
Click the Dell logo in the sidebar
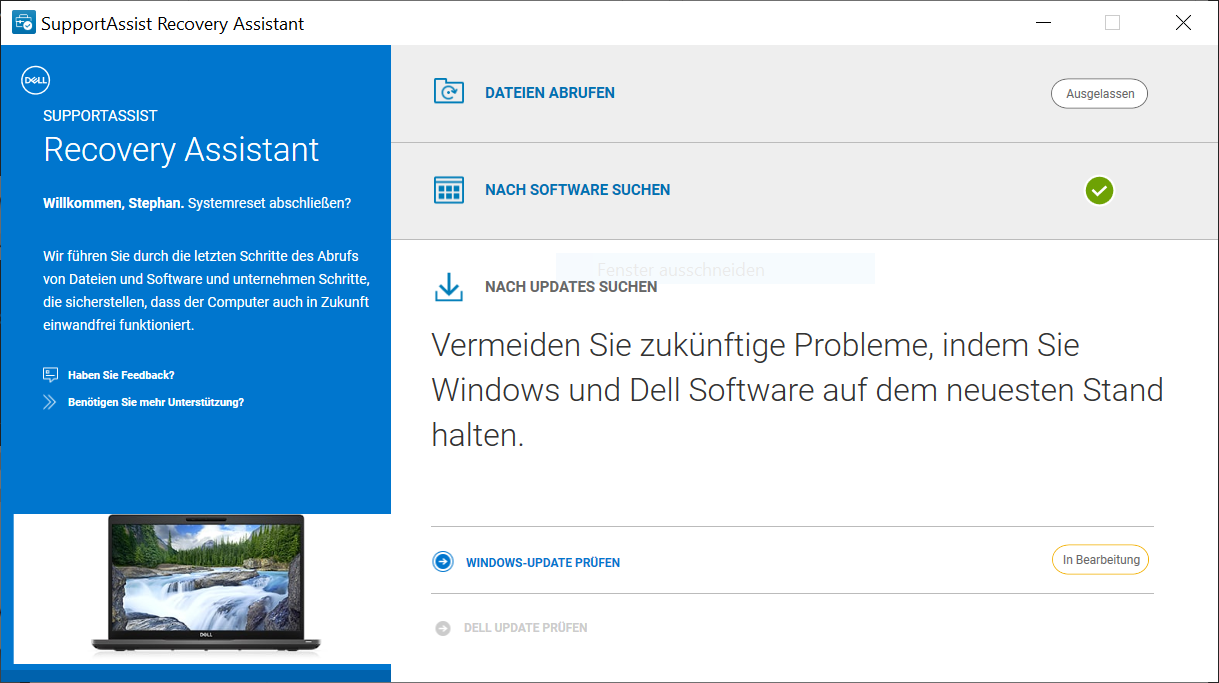pyautogui.click(x=35, y=82)
